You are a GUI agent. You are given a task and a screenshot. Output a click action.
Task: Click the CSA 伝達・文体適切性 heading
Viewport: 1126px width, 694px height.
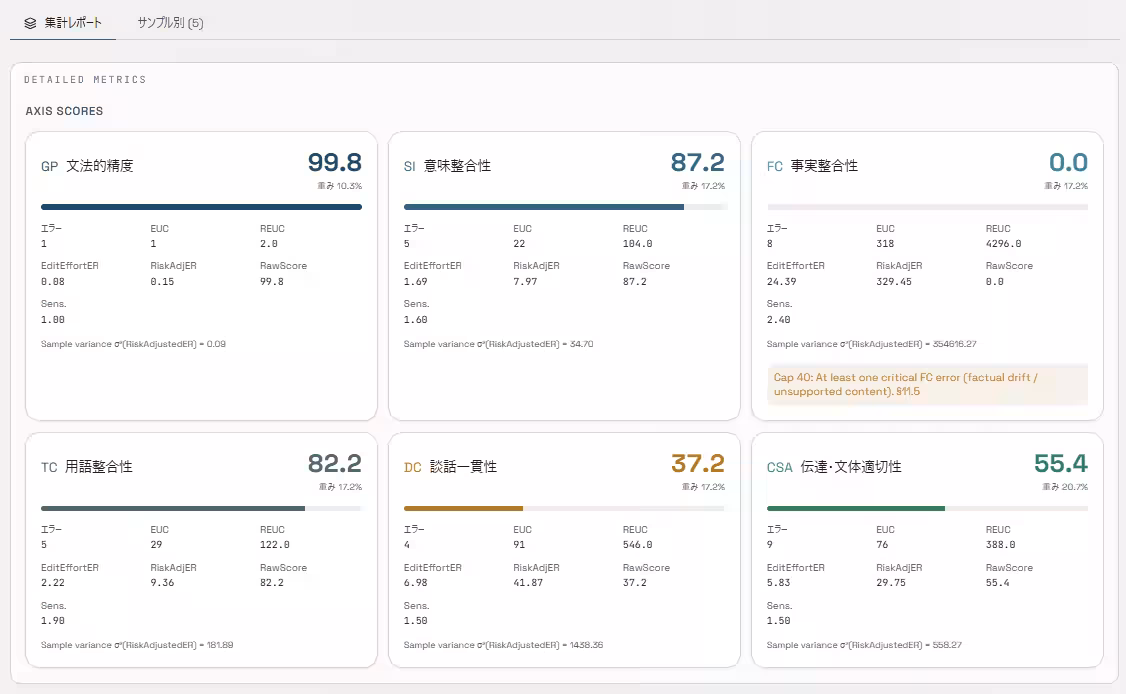[x=834, y=467]
